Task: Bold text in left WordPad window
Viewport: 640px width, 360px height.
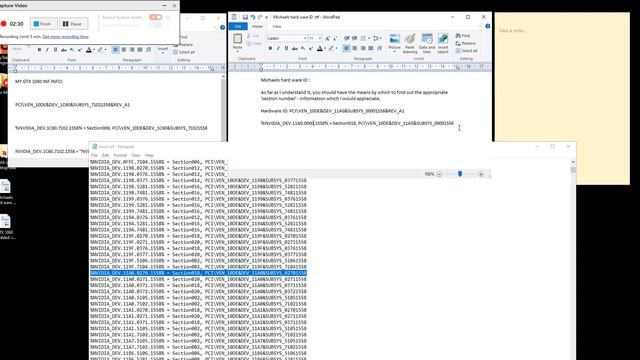Action: tap(39, 50)
